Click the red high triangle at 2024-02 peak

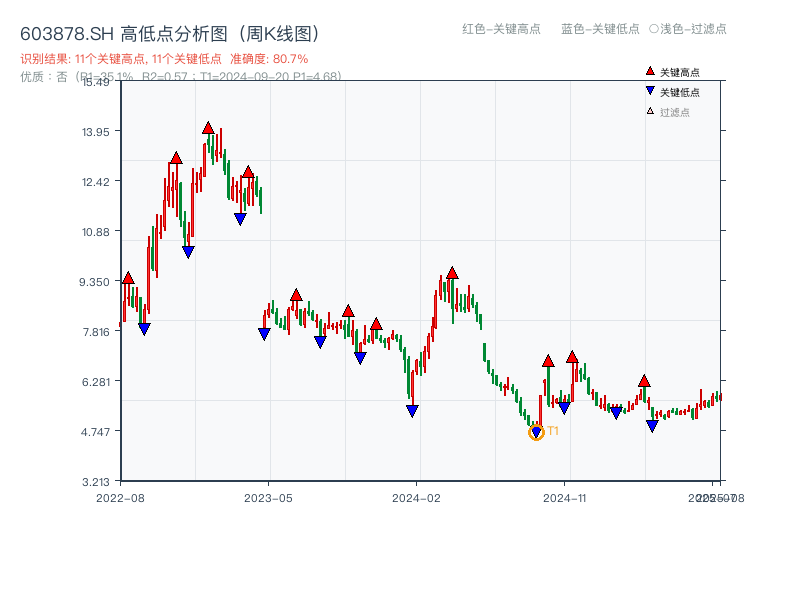click(452, 273)
